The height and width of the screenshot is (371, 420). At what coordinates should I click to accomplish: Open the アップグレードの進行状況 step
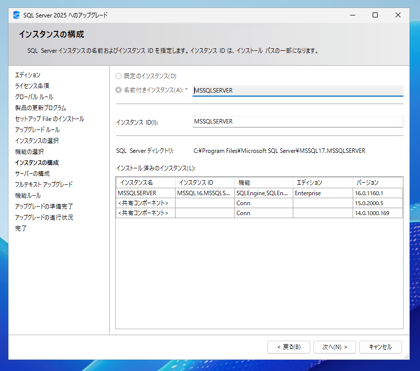click(x=44, y=217)
